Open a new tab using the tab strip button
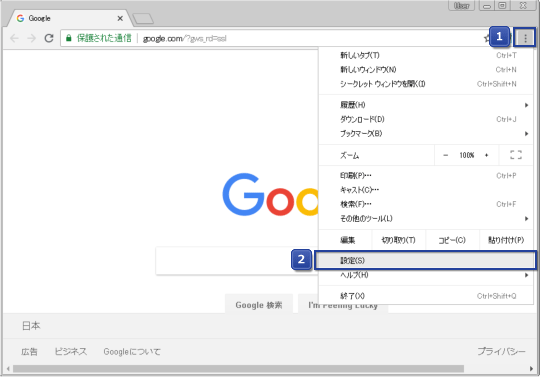The height and width of the screenshot is (377, 540). coord(143,19)
